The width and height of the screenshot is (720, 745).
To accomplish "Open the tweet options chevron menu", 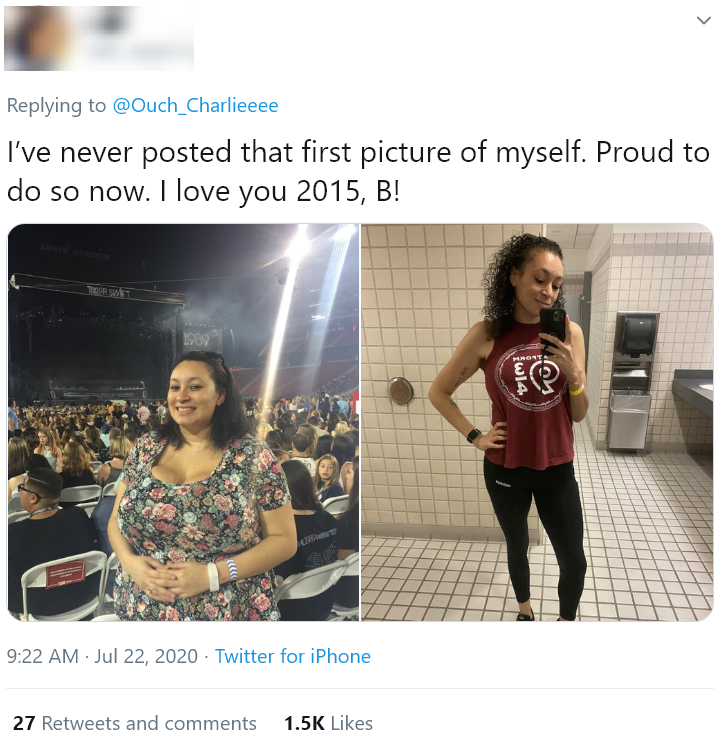I will click(x=703, y=20).
